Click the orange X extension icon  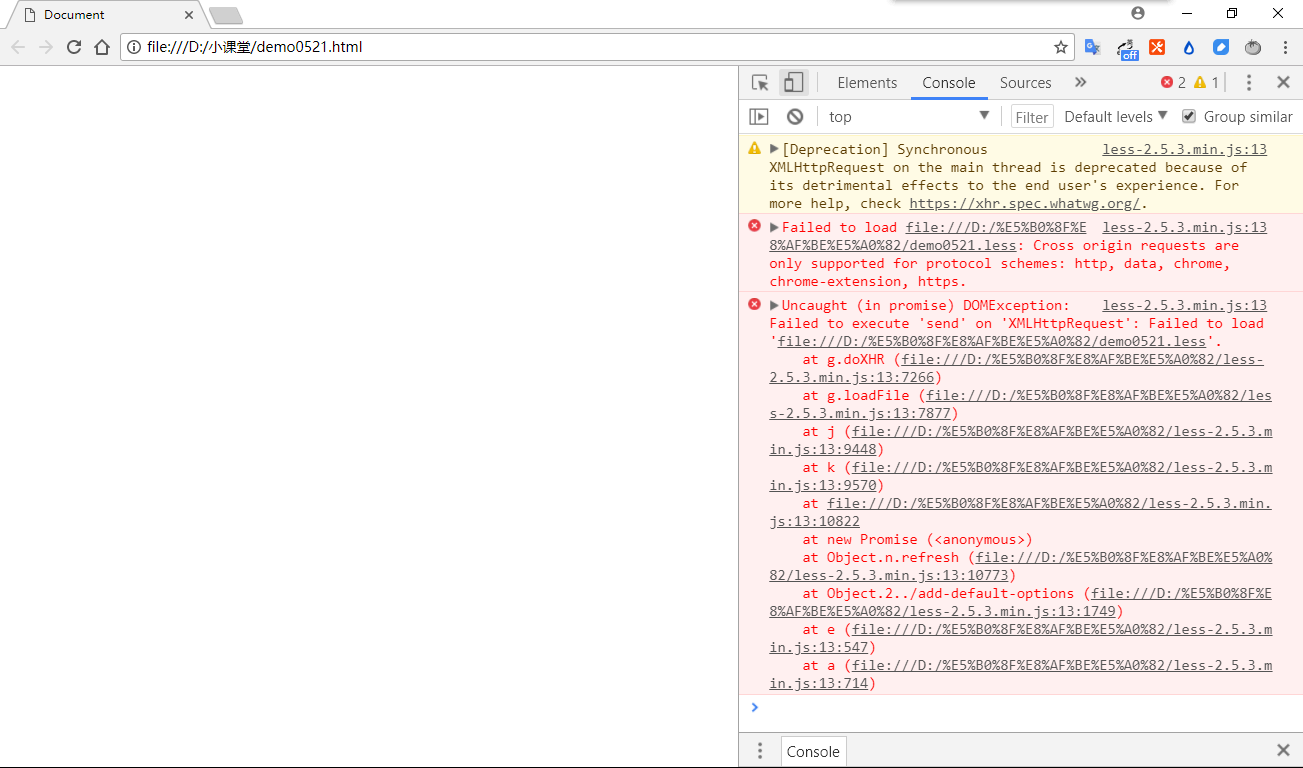tap(1157, 47)
